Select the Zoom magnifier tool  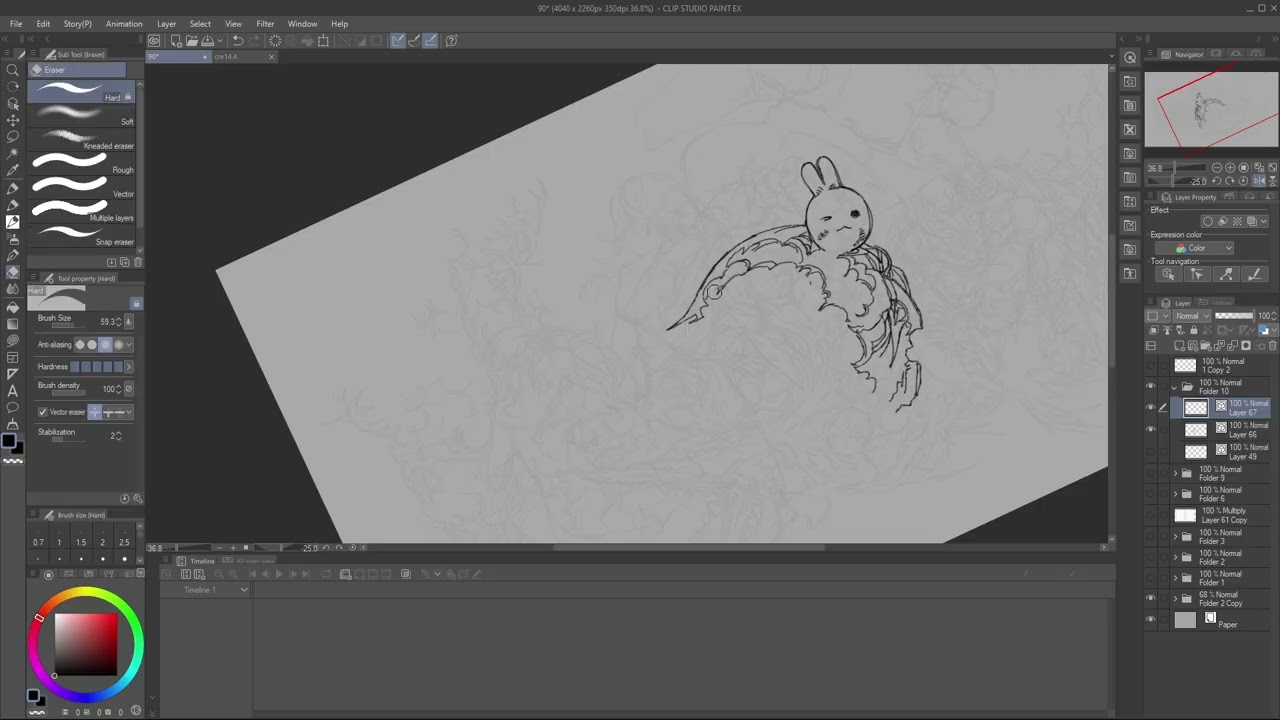click(13, 70)
